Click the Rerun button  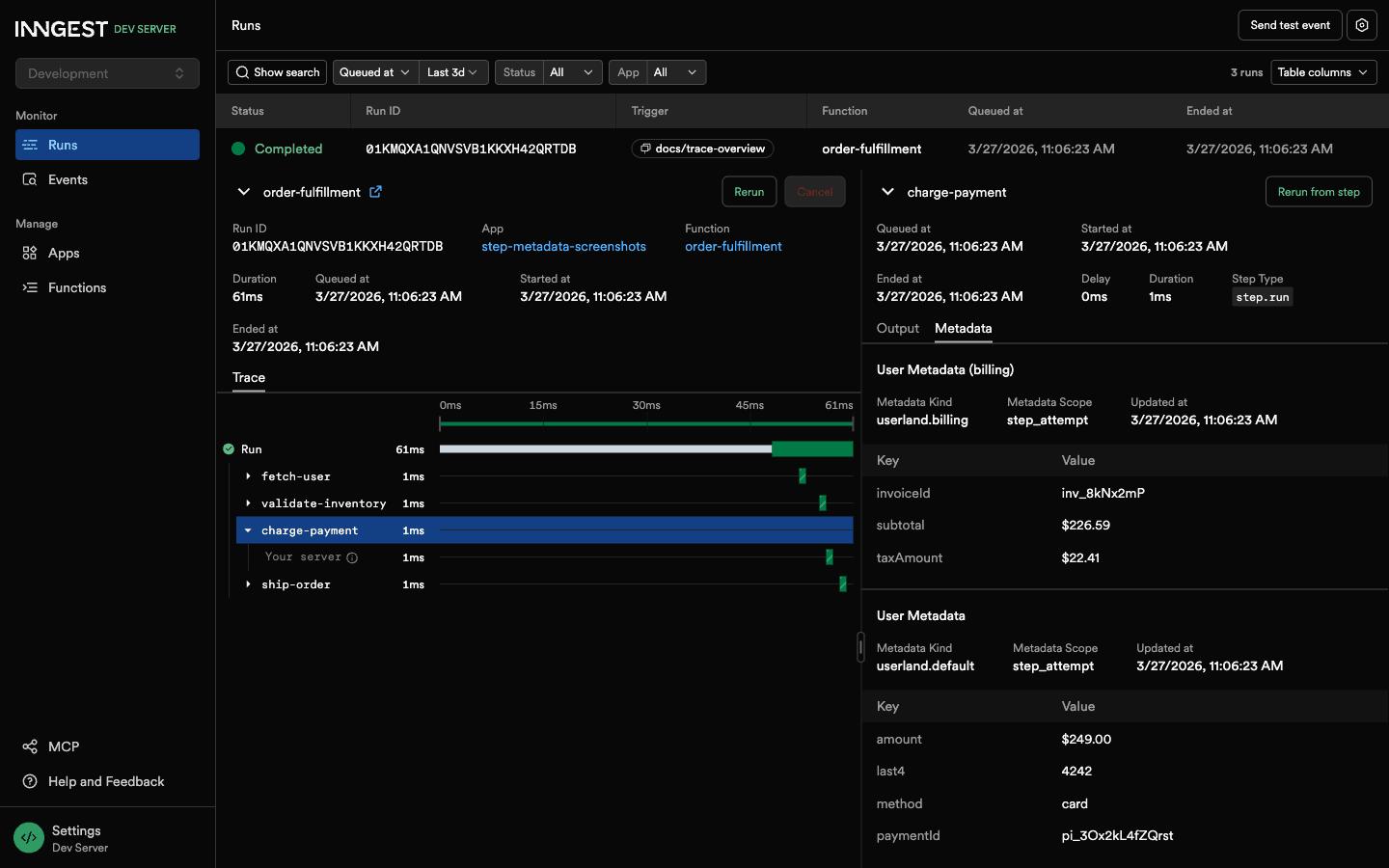pos(749,192)
